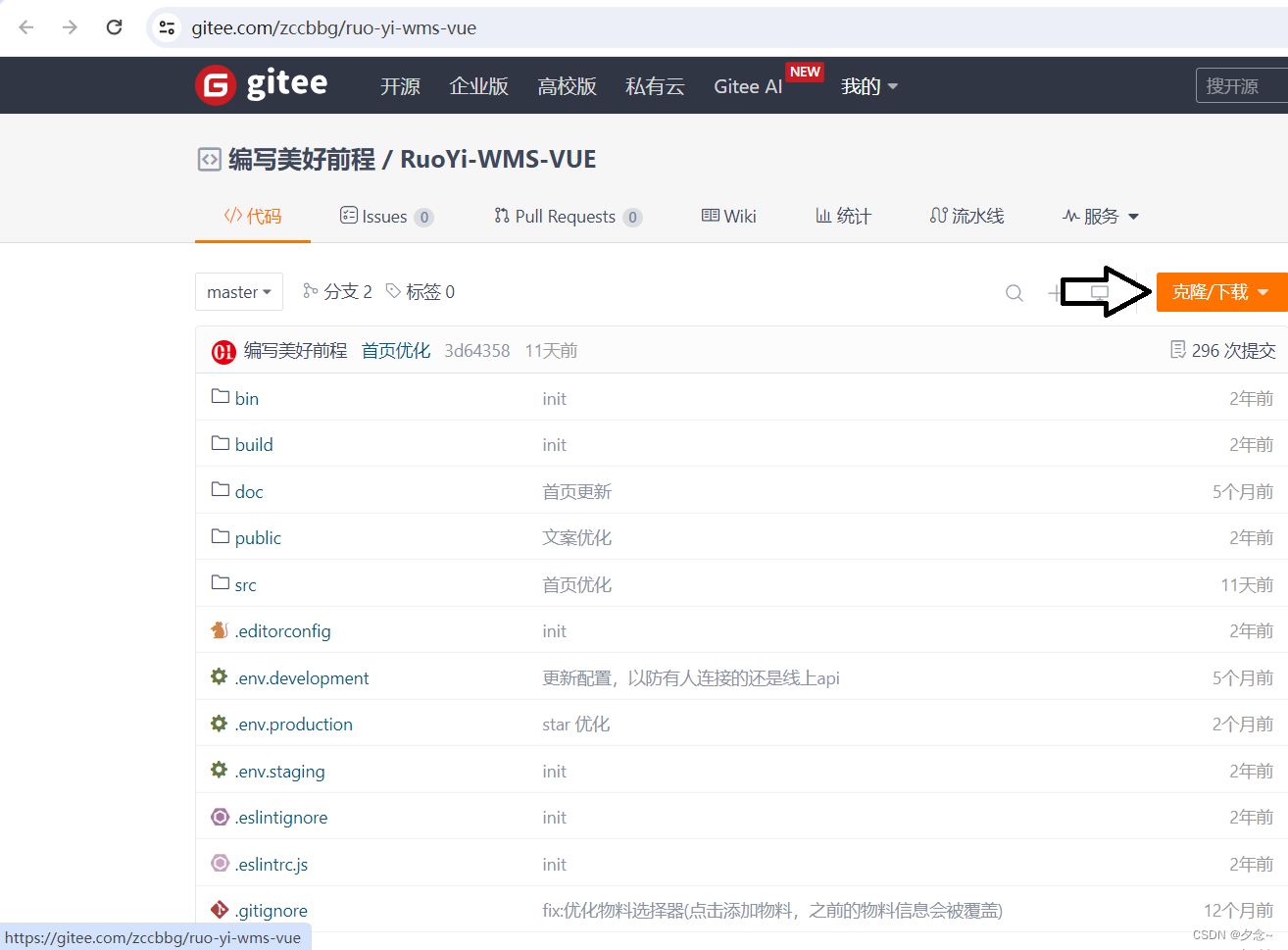Open the .gitignore file
Viewport: 1288px width, 950px height.
point(271,910)
